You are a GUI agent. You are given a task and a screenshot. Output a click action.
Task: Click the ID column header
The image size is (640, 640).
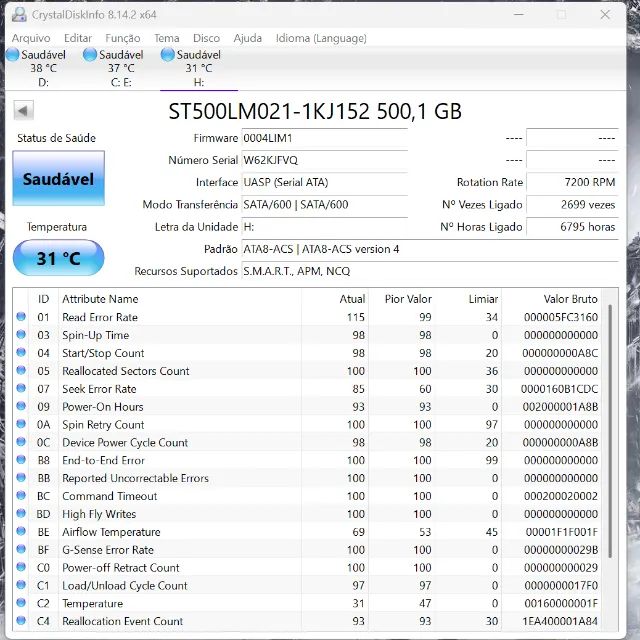tap(43, 299)
